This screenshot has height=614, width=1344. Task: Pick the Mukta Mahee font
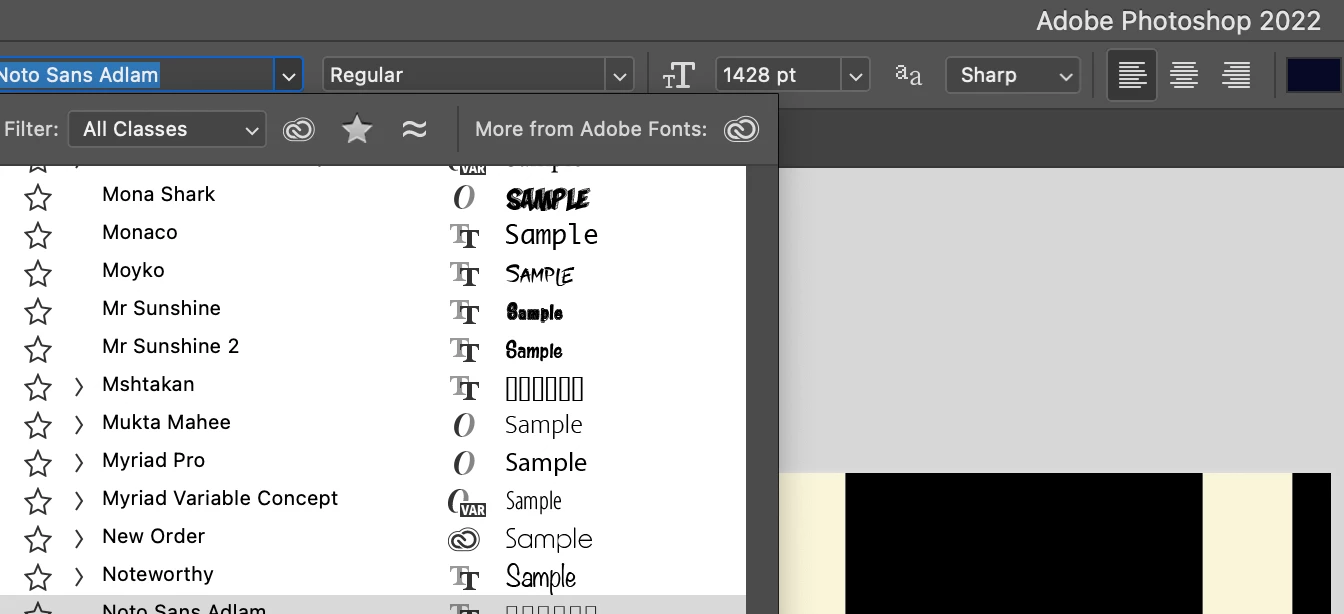coord(166,422)
